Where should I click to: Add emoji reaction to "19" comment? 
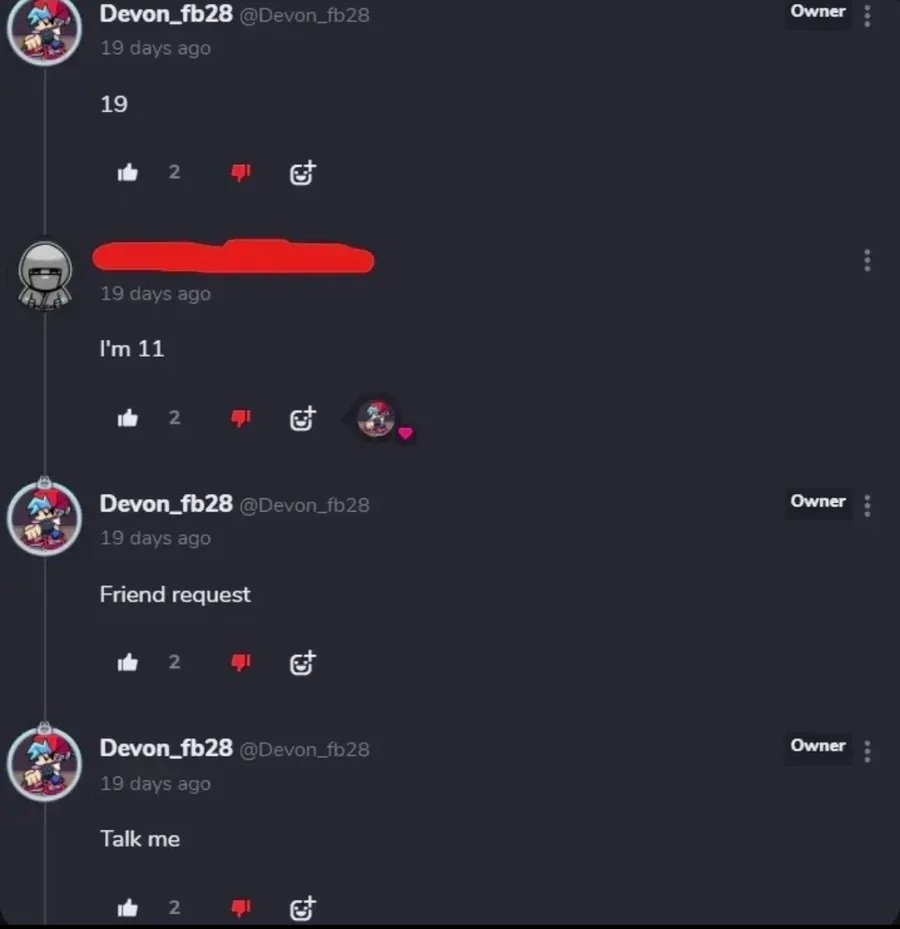303,173
